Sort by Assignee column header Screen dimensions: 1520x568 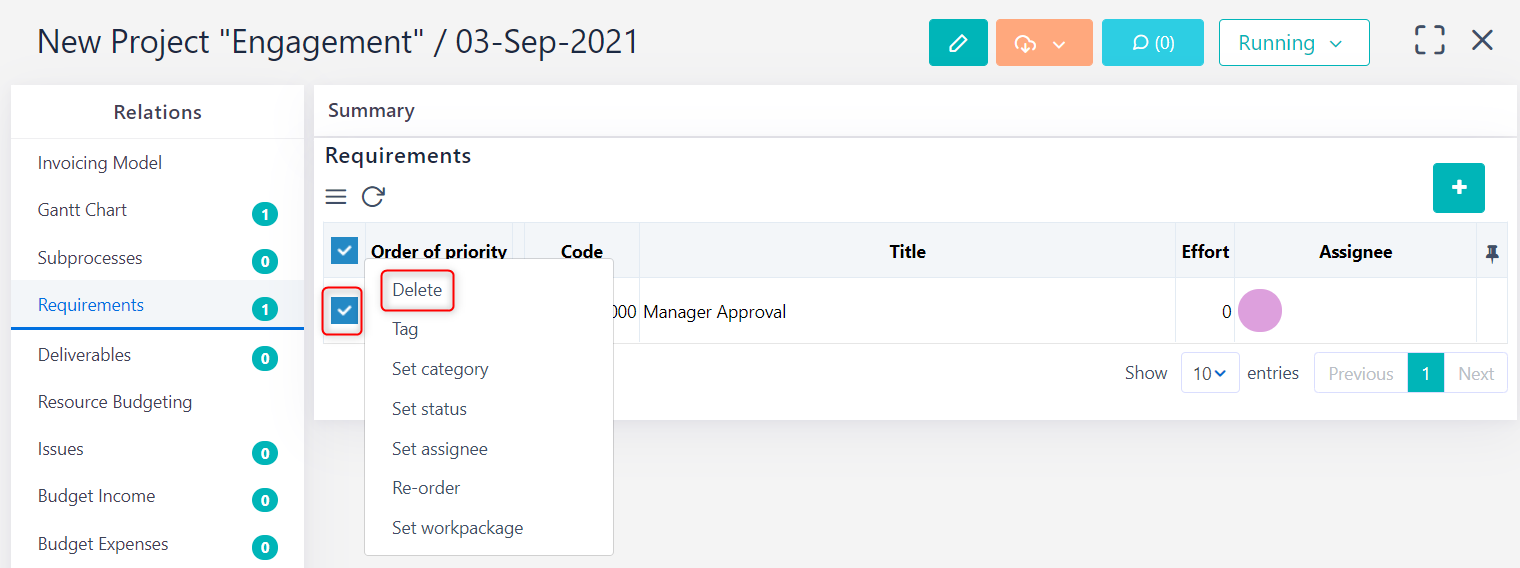click(x=1355, y=252)
